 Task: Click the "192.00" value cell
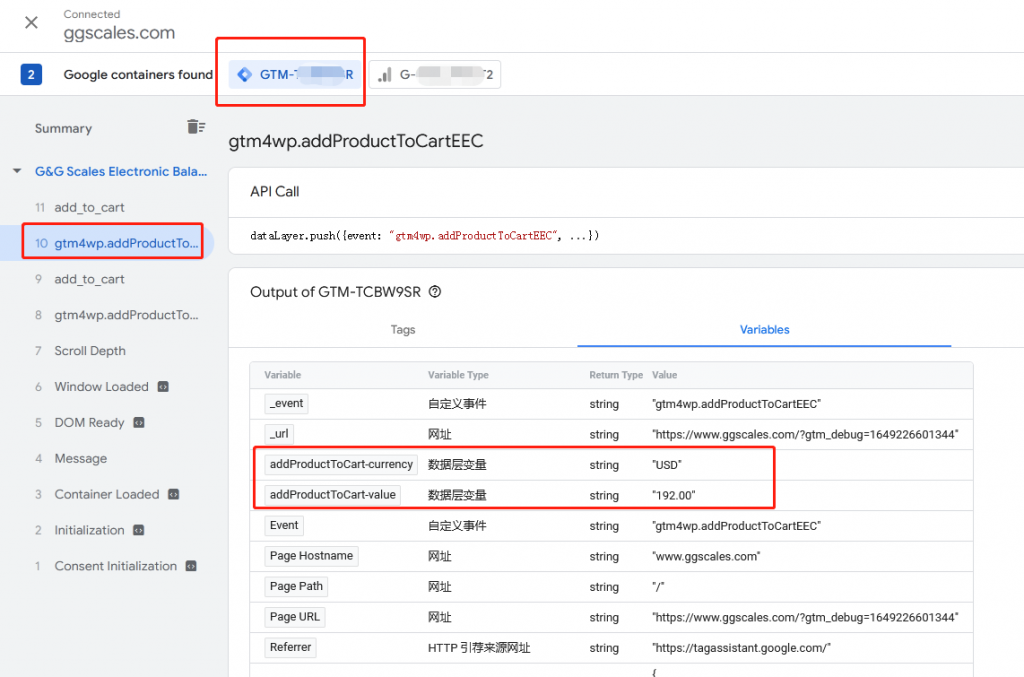click(x=674, y=496)
